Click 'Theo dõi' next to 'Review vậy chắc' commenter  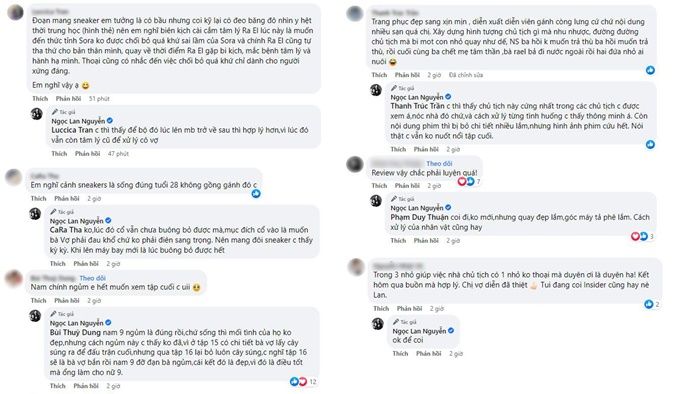439,164
